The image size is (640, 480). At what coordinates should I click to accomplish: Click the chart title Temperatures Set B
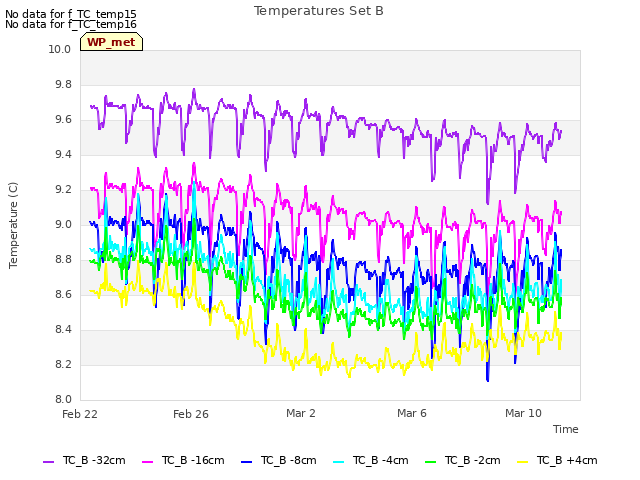point(319,11)
